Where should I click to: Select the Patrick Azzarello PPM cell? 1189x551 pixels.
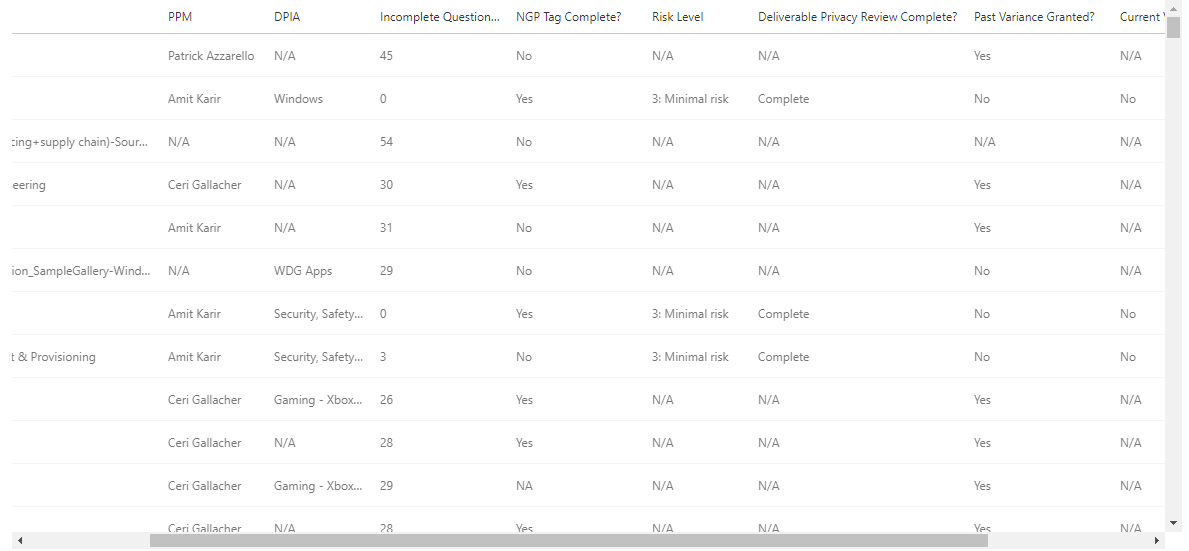(212, 55)
